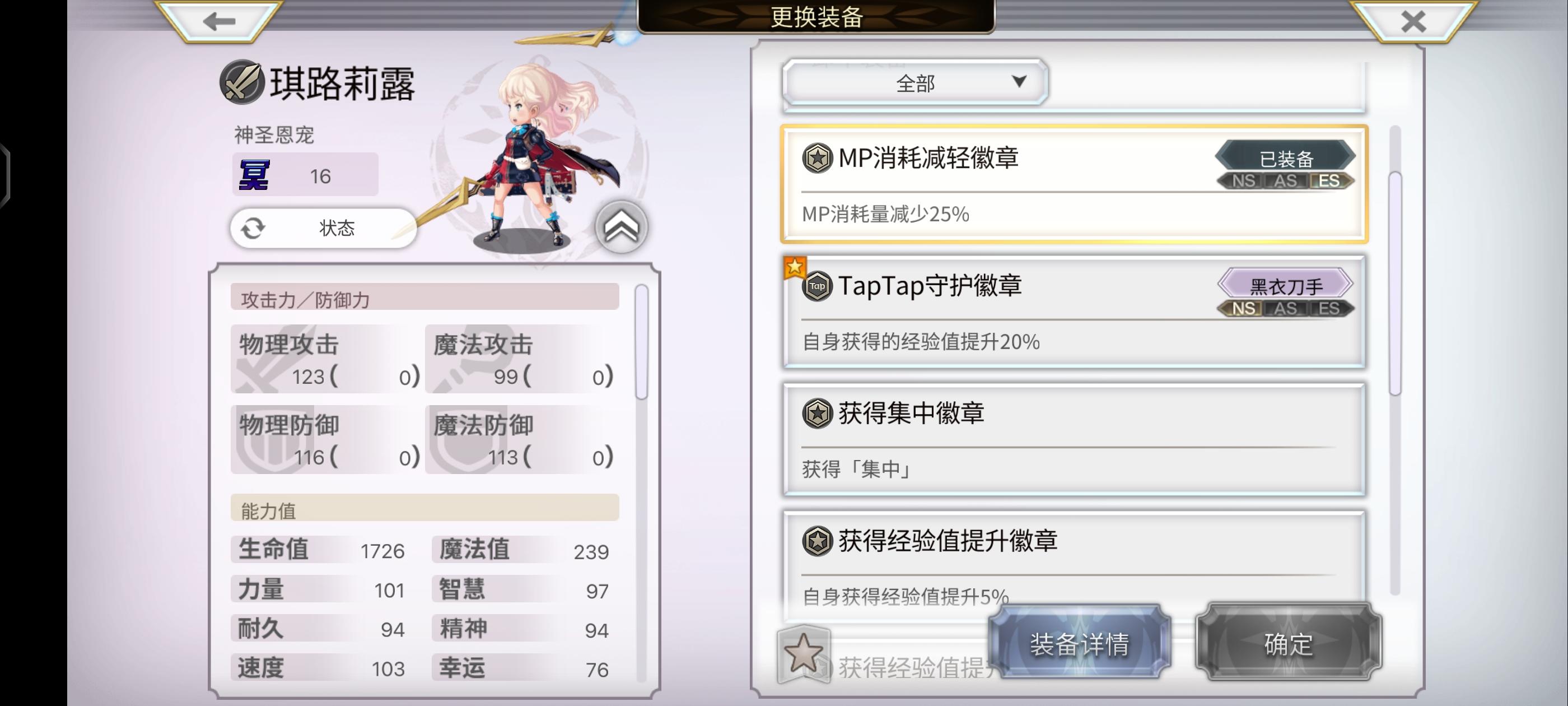Image resolution: width=1568 pixels, height=706 pixels.
Task: Select the 获得集中徽章 badge
Action: (1074, 439)
